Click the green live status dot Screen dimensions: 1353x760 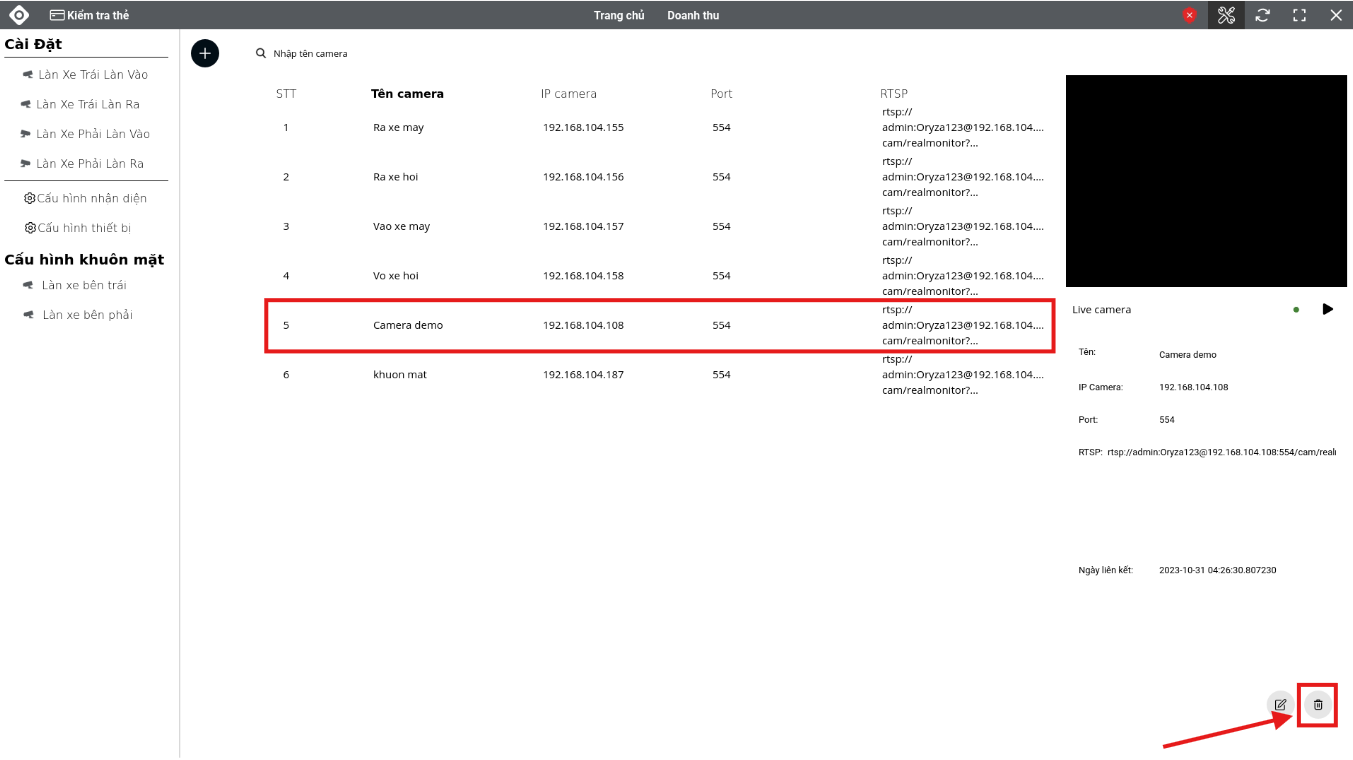1296,310
